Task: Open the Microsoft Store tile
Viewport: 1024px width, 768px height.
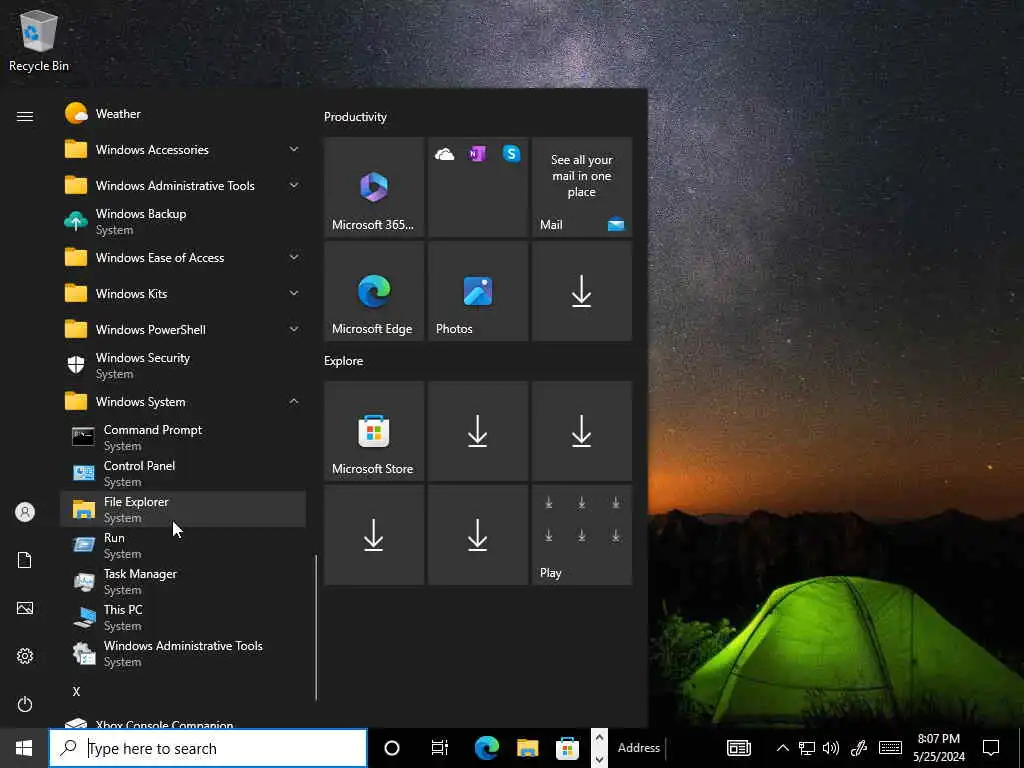Action: (374, 431)
